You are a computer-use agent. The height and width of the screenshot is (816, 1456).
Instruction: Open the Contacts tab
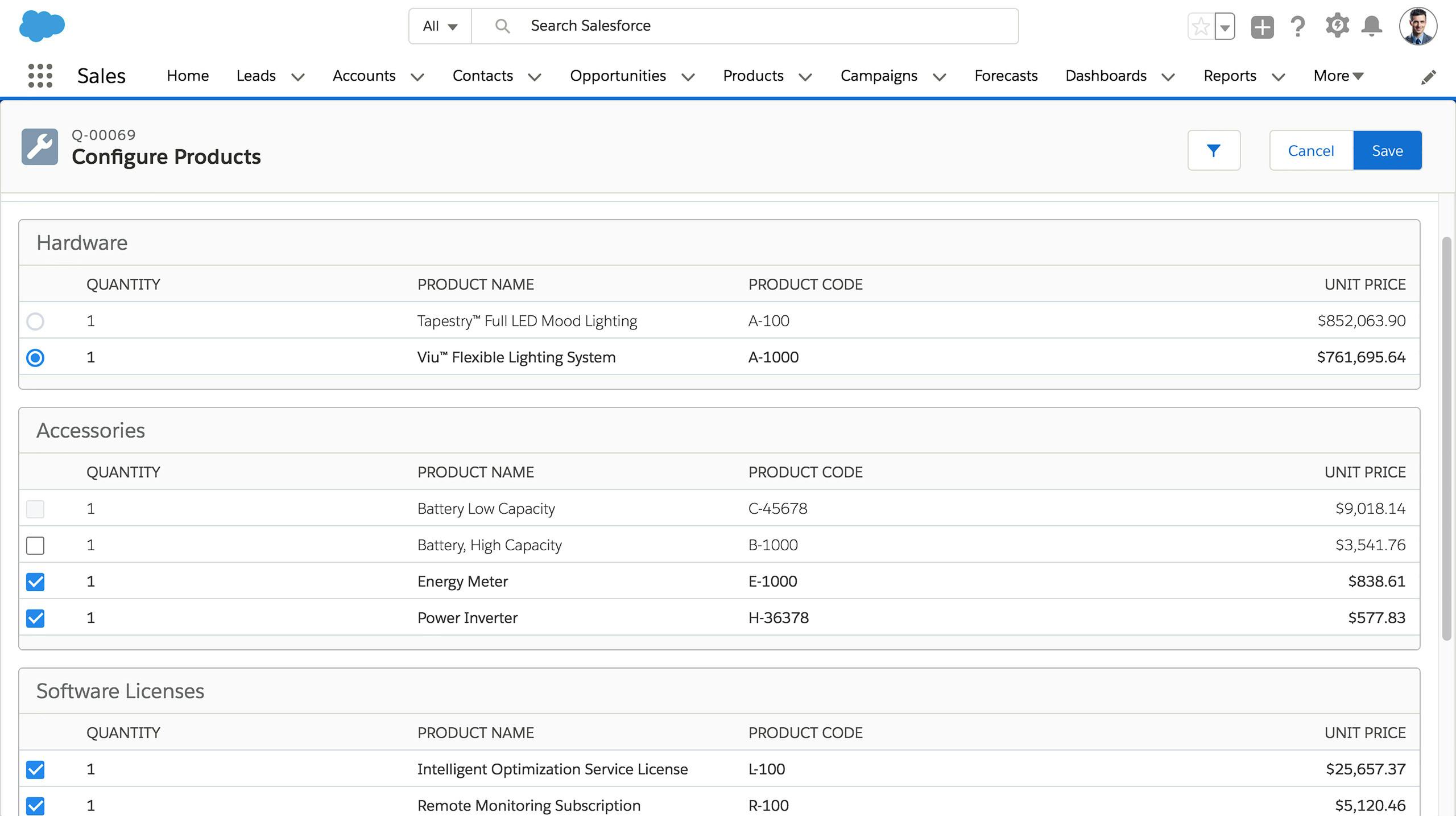click(x=483, y=76)
